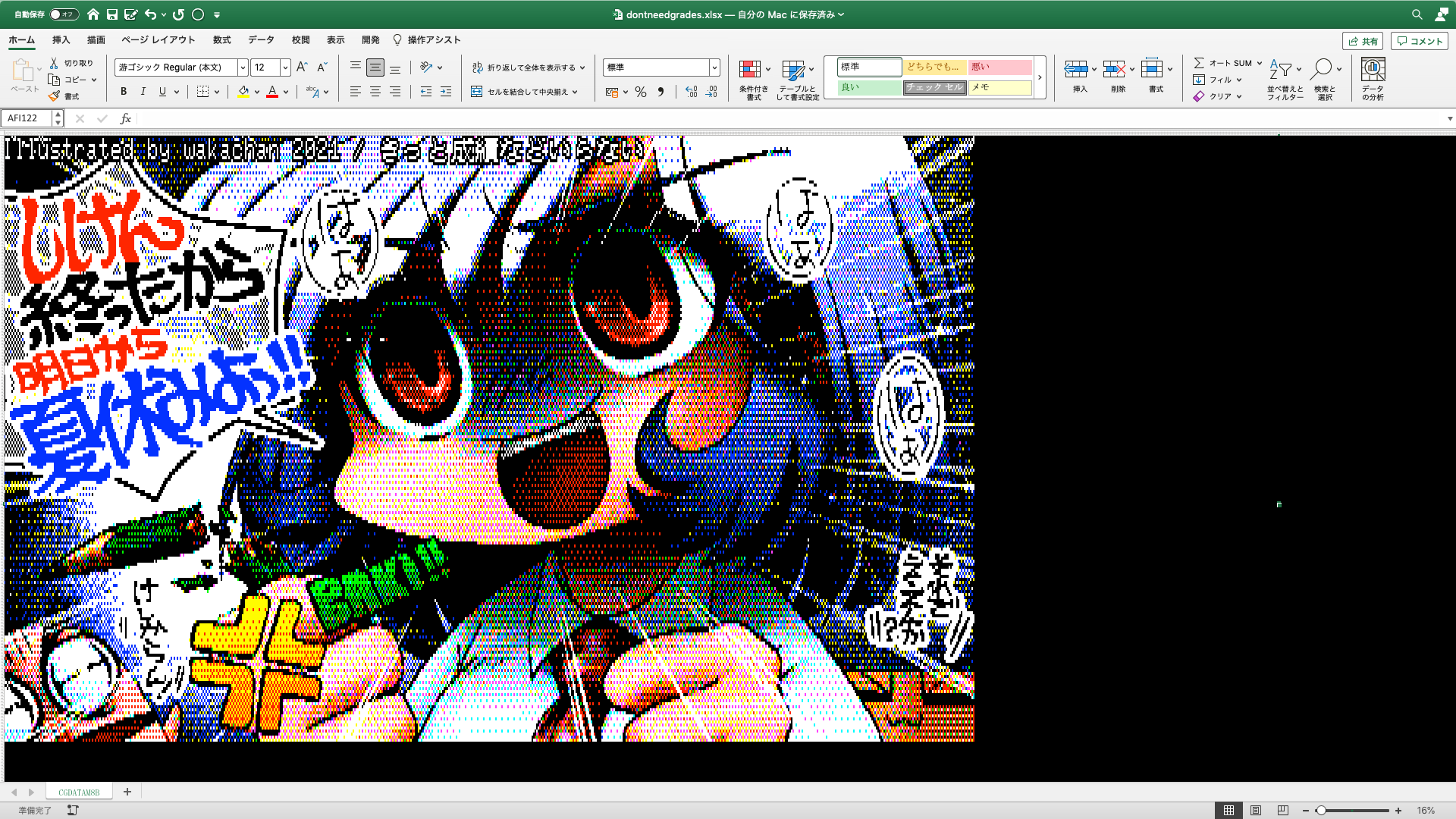Screen dimensions: 1456x819
Task: Click the zoom slider handle
Action: point(1321,811)
